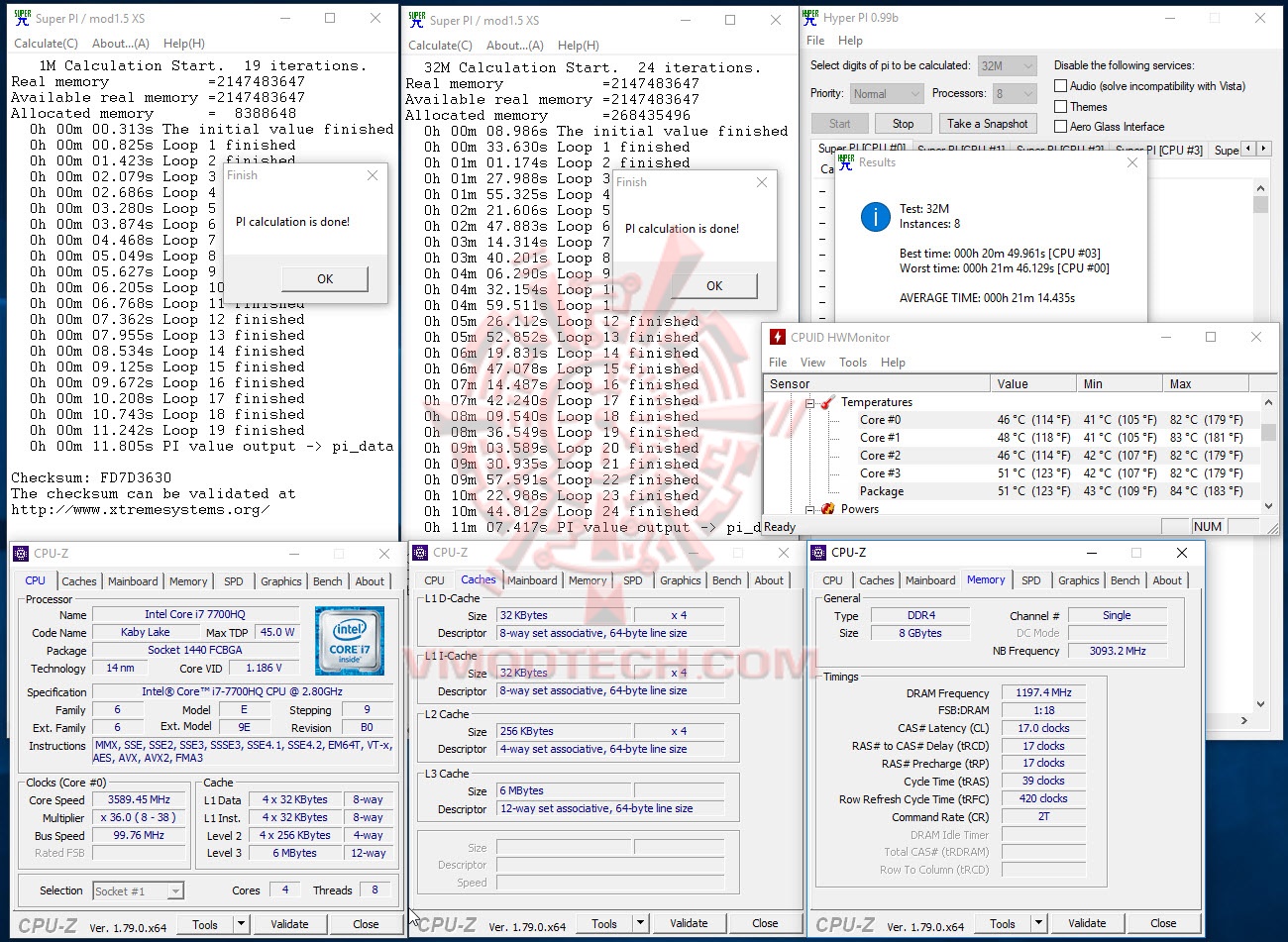Open the Tools menu in HWMonitor
The width and height of the screenshot is (1288, 942).
point(853,363)
